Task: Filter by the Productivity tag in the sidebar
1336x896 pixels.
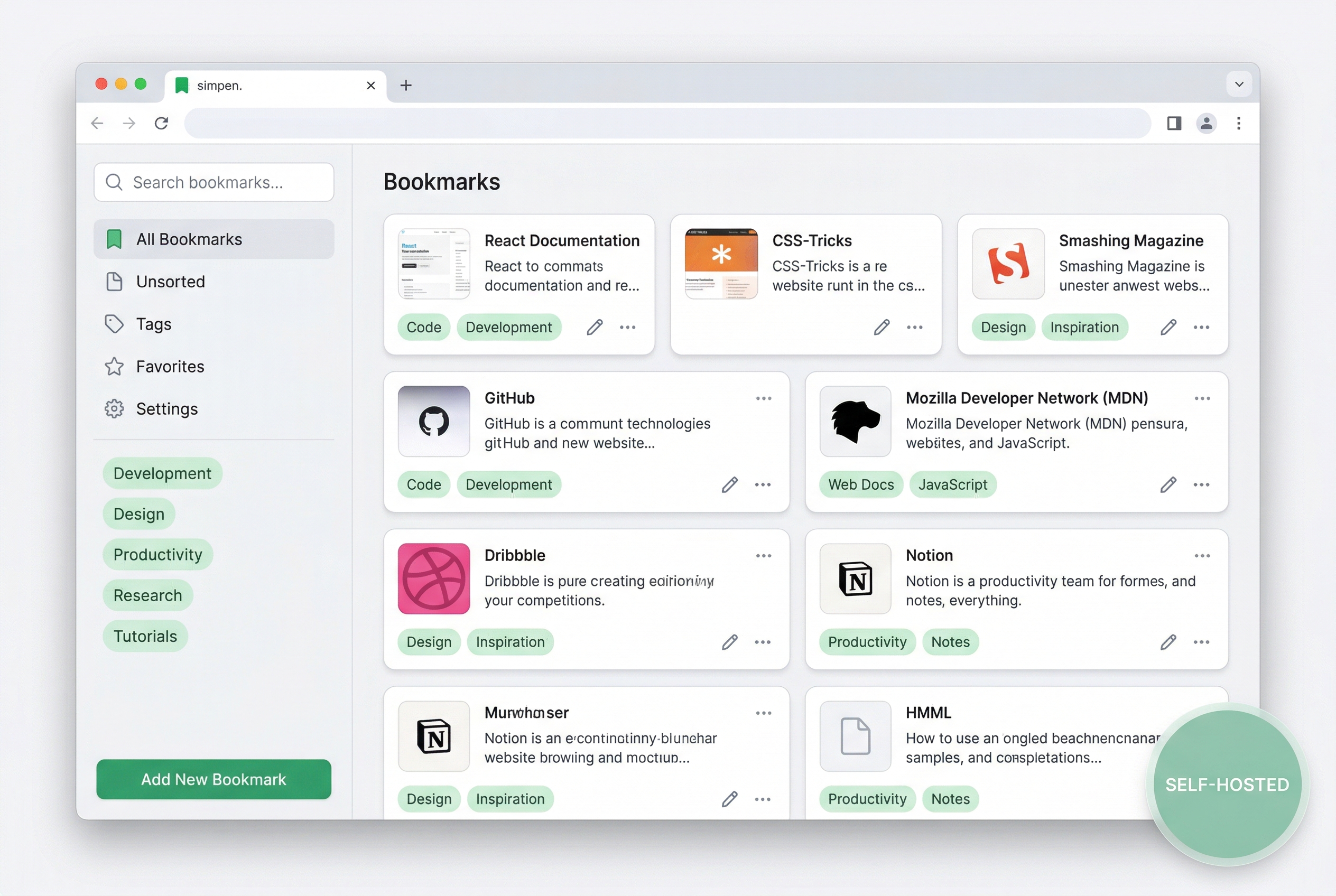Action: (x=158, y=554)
